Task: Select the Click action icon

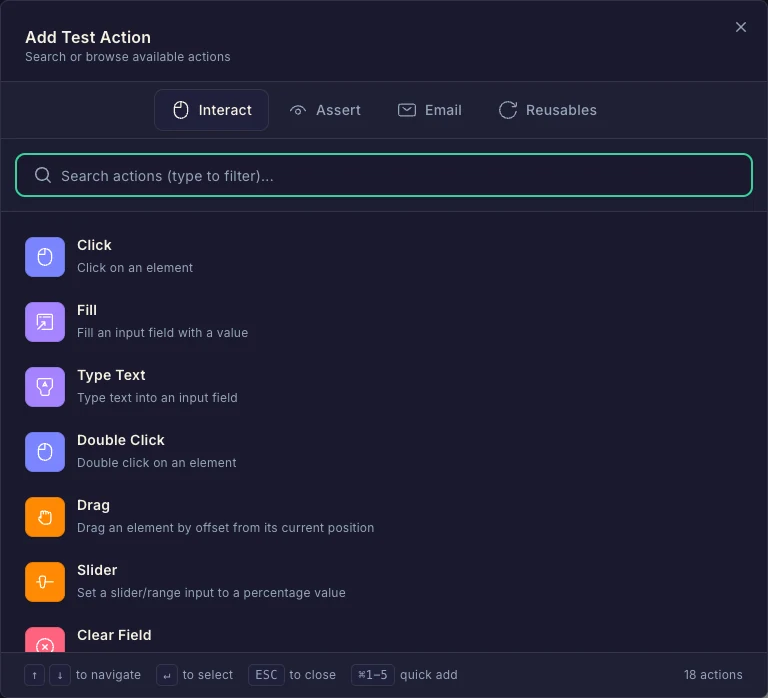Action: tap(45, 257)
